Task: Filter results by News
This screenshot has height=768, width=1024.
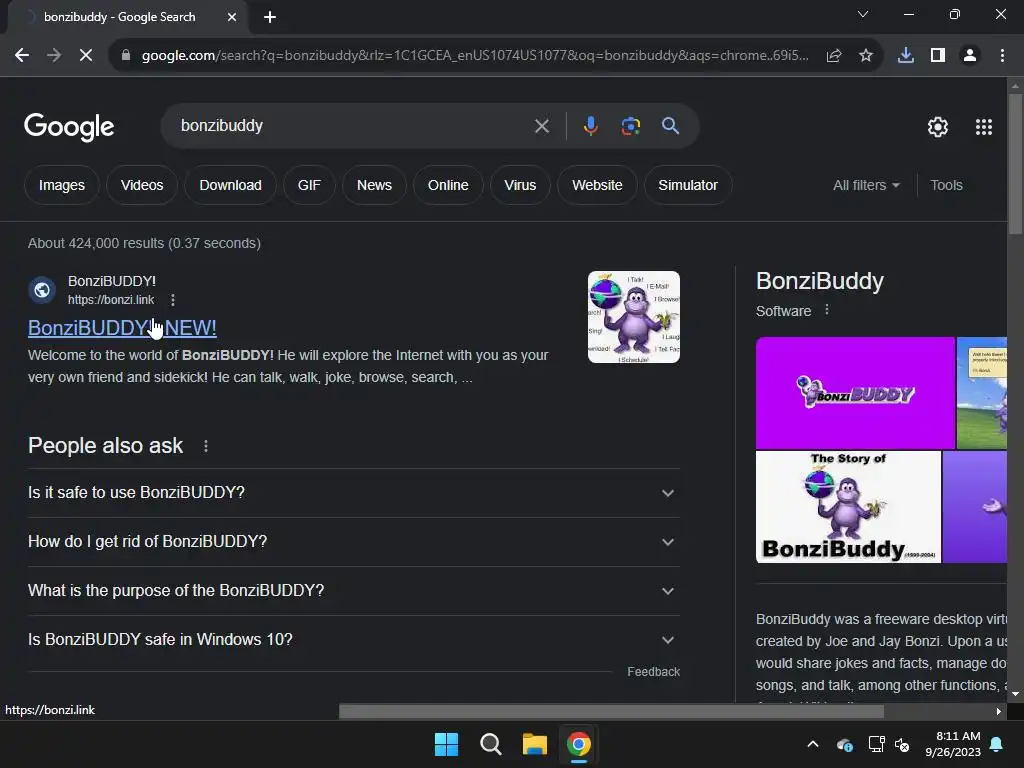Action: [374, 185]
